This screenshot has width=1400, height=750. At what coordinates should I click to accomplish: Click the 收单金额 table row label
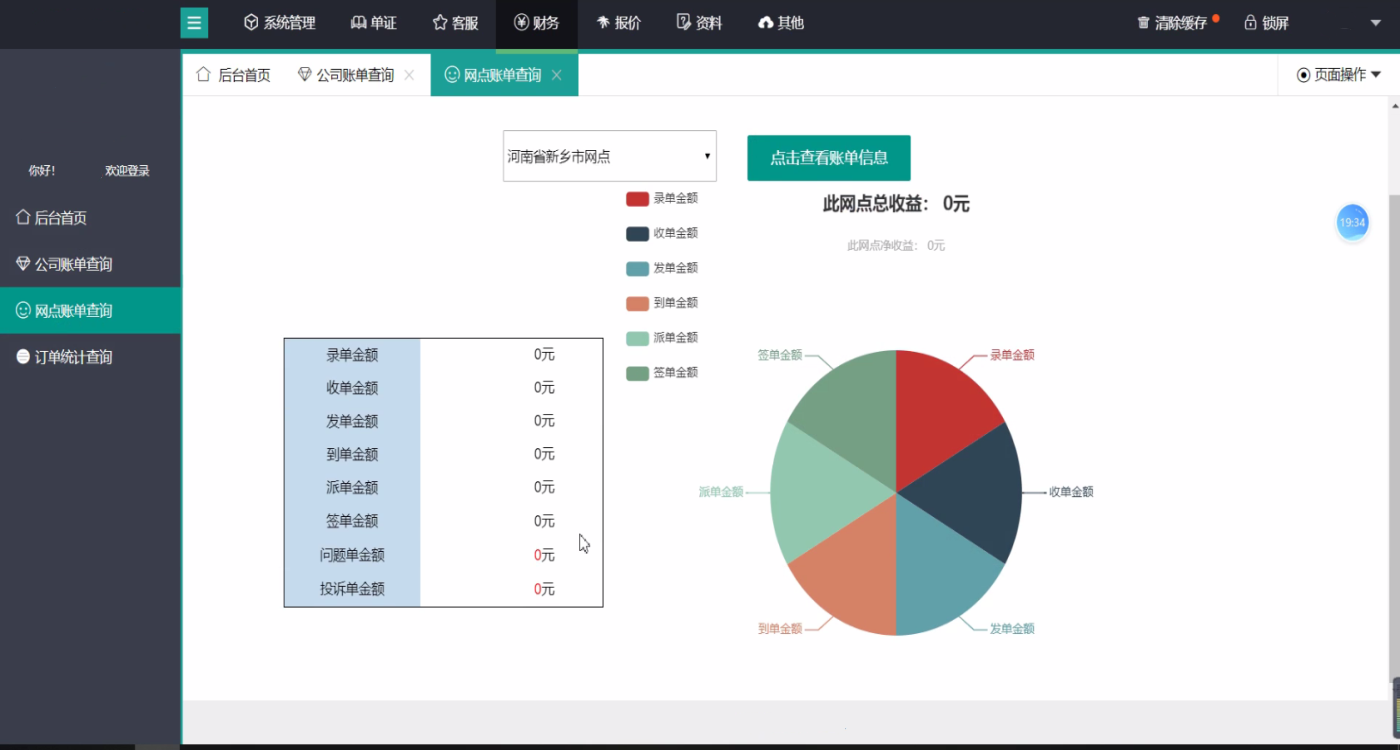352,387
